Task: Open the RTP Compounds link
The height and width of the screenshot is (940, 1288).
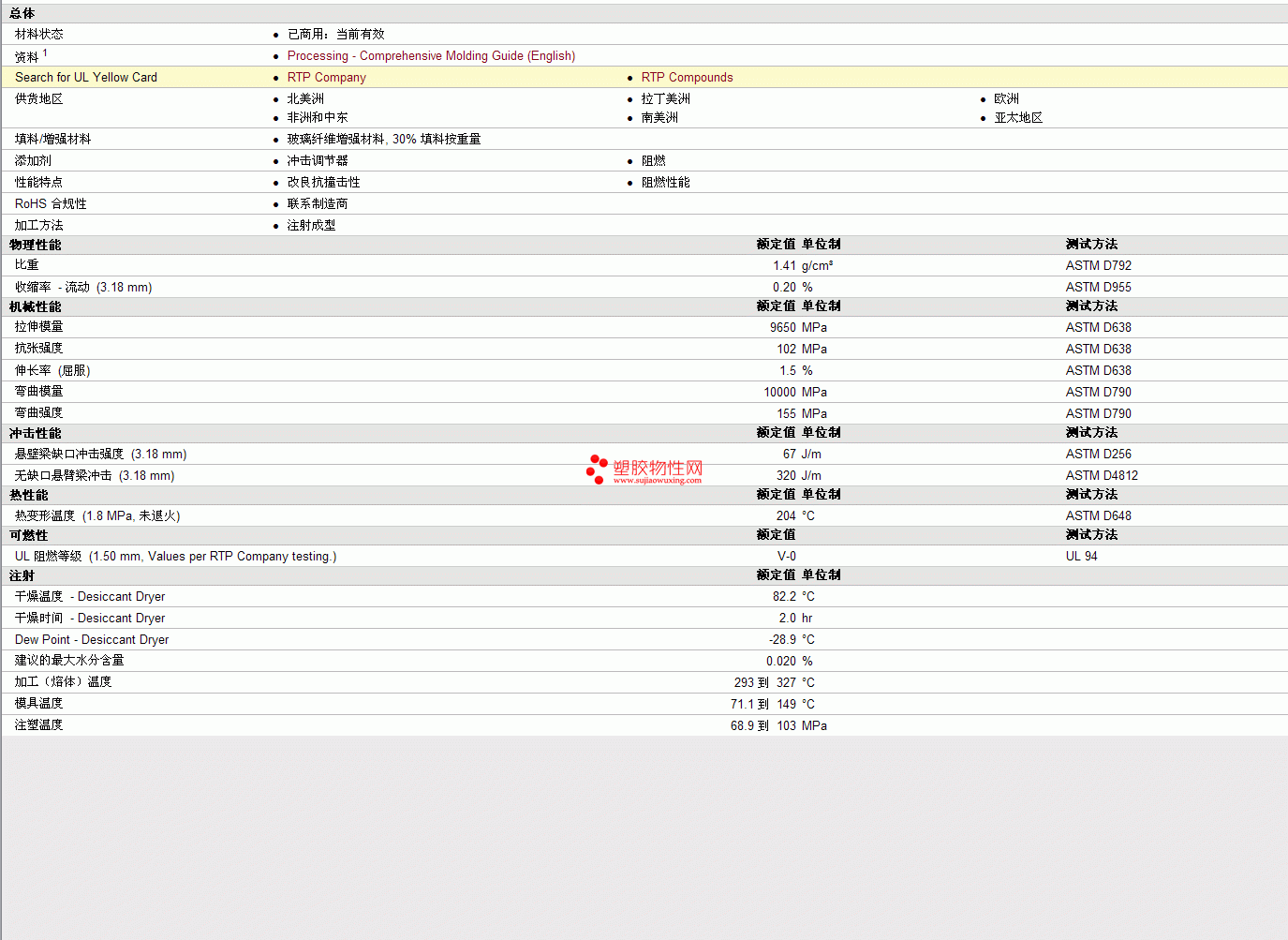Action: tap(687, 78)
